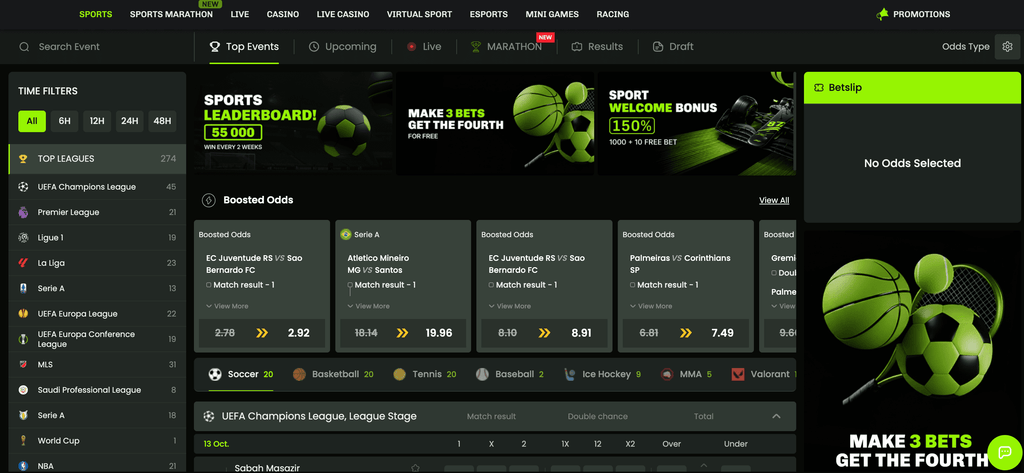Click the Ligue 1 logo icon
Screen dimensions: 1024x473
[24, 238]
